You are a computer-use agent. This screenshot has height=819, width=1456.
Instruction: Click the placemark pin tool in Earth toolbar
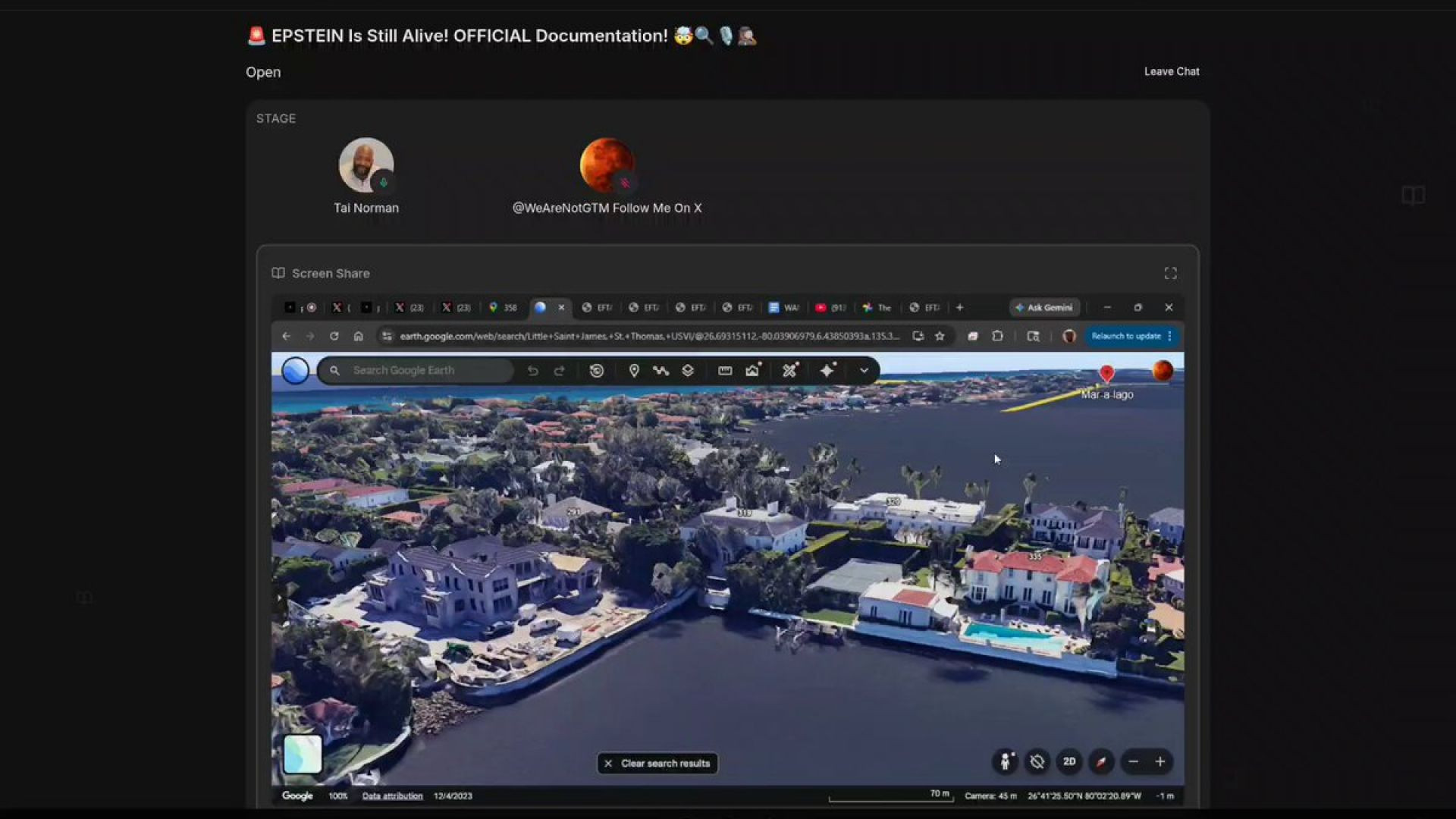click(634, 370)
